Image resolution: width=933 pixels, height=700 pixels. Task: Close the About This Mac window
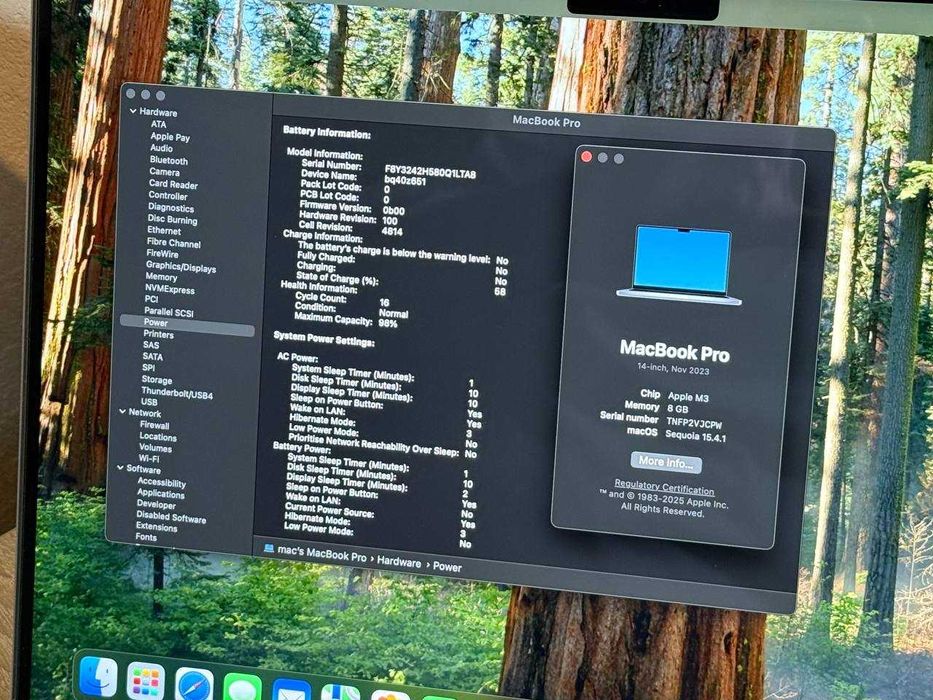tap(587, 157)
